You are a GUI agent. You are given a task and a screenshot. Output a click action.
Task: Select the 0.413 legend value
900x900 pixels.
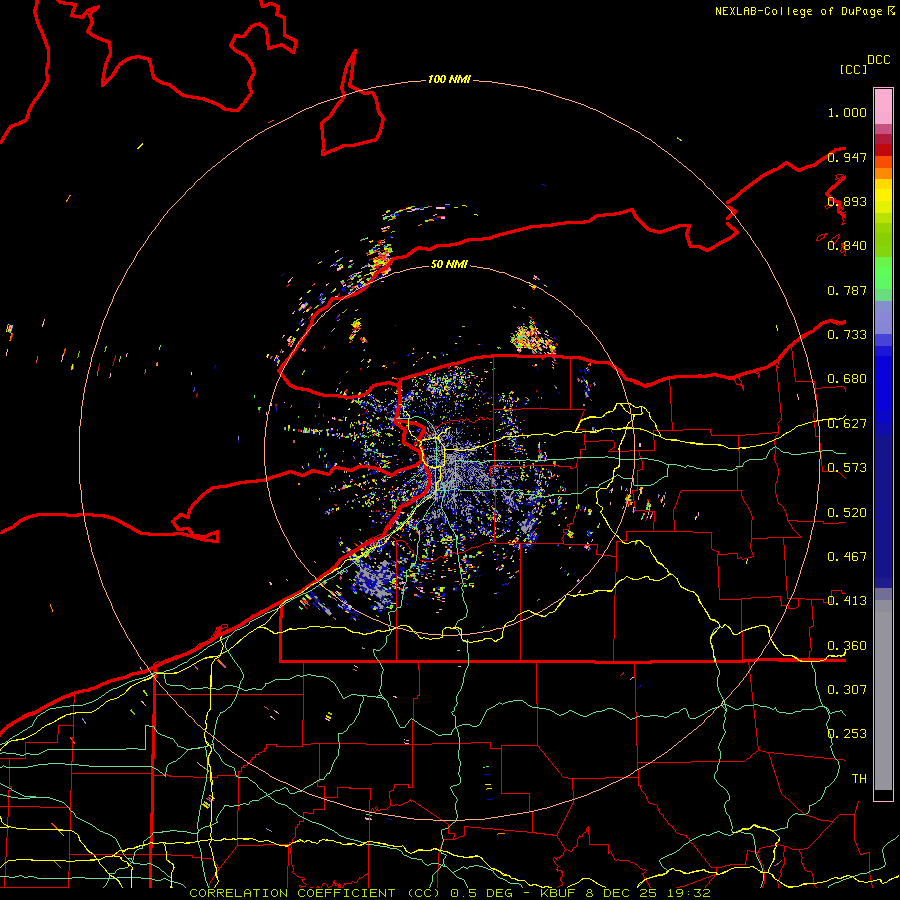[x=847, y=601]
